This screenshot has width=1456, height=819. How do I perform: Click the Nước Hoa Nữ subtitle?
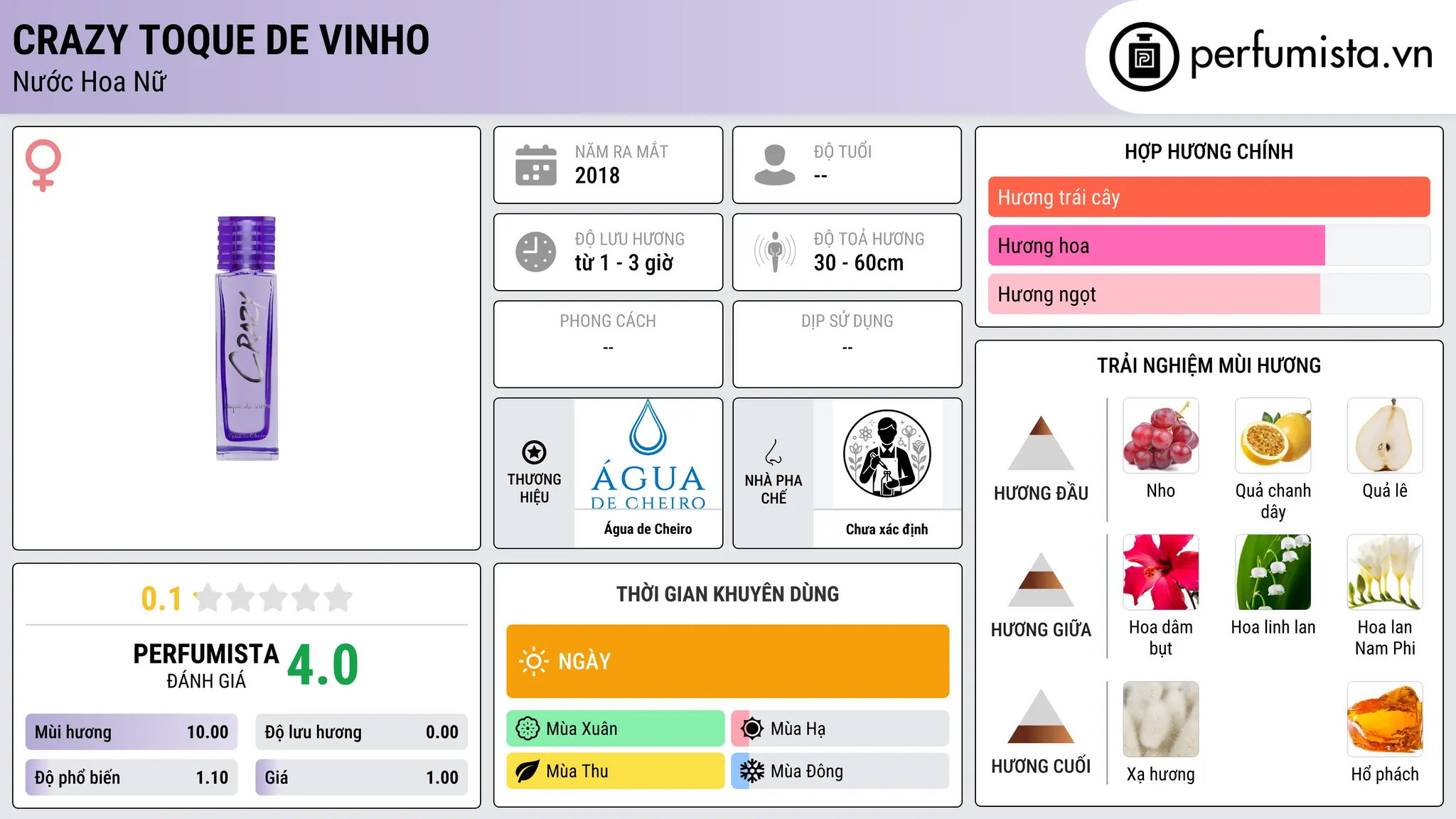[x=90, y=82]
